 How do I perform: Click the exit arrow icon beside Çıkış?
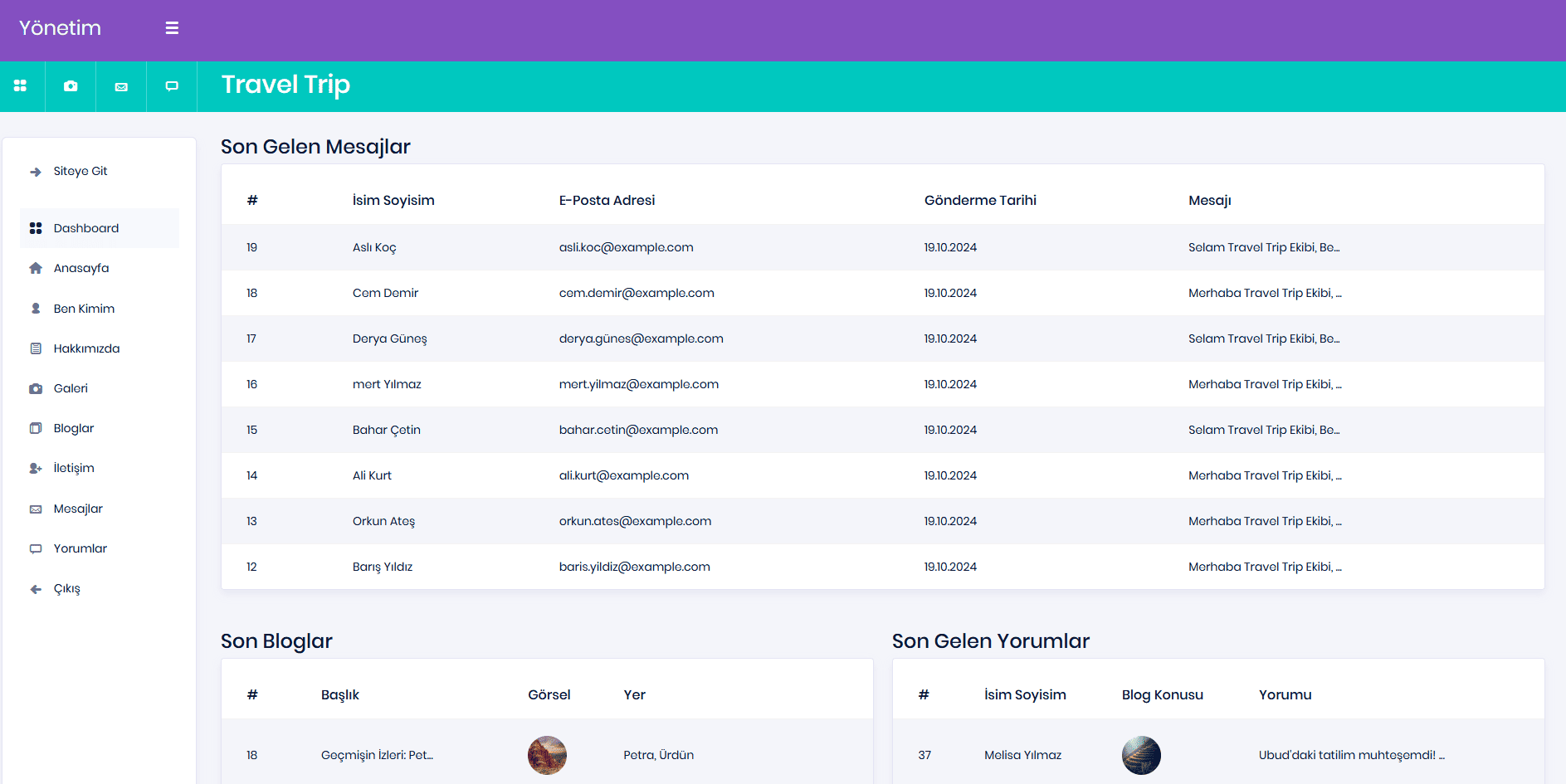[36, 589]
